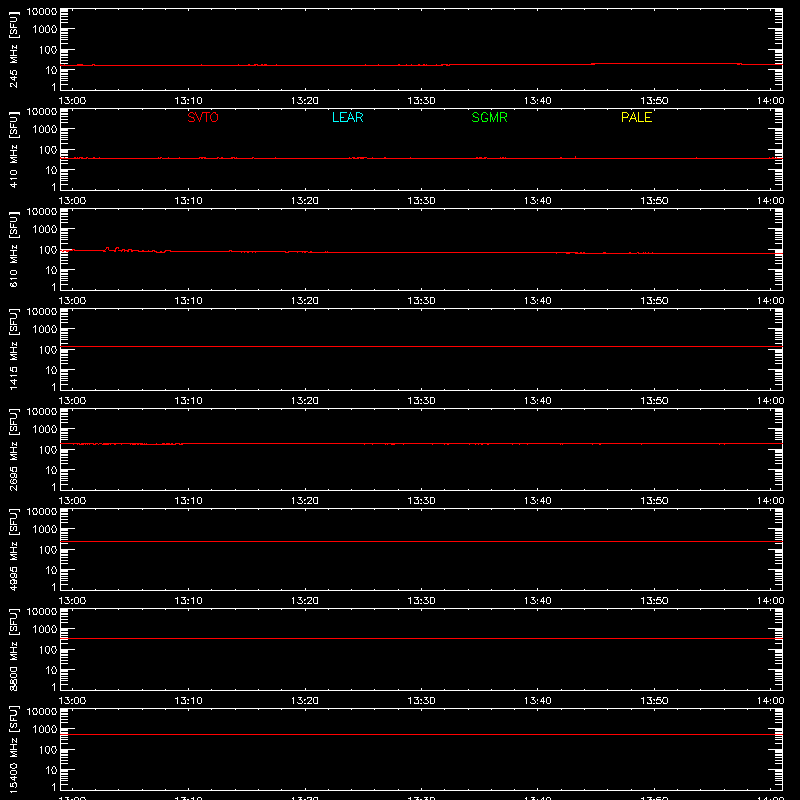Image resolution: width=800 pixels, height=800 pixels.
Task: Click the 10000 tick of the 8800 MHz plot
Action: pos(42,612)
